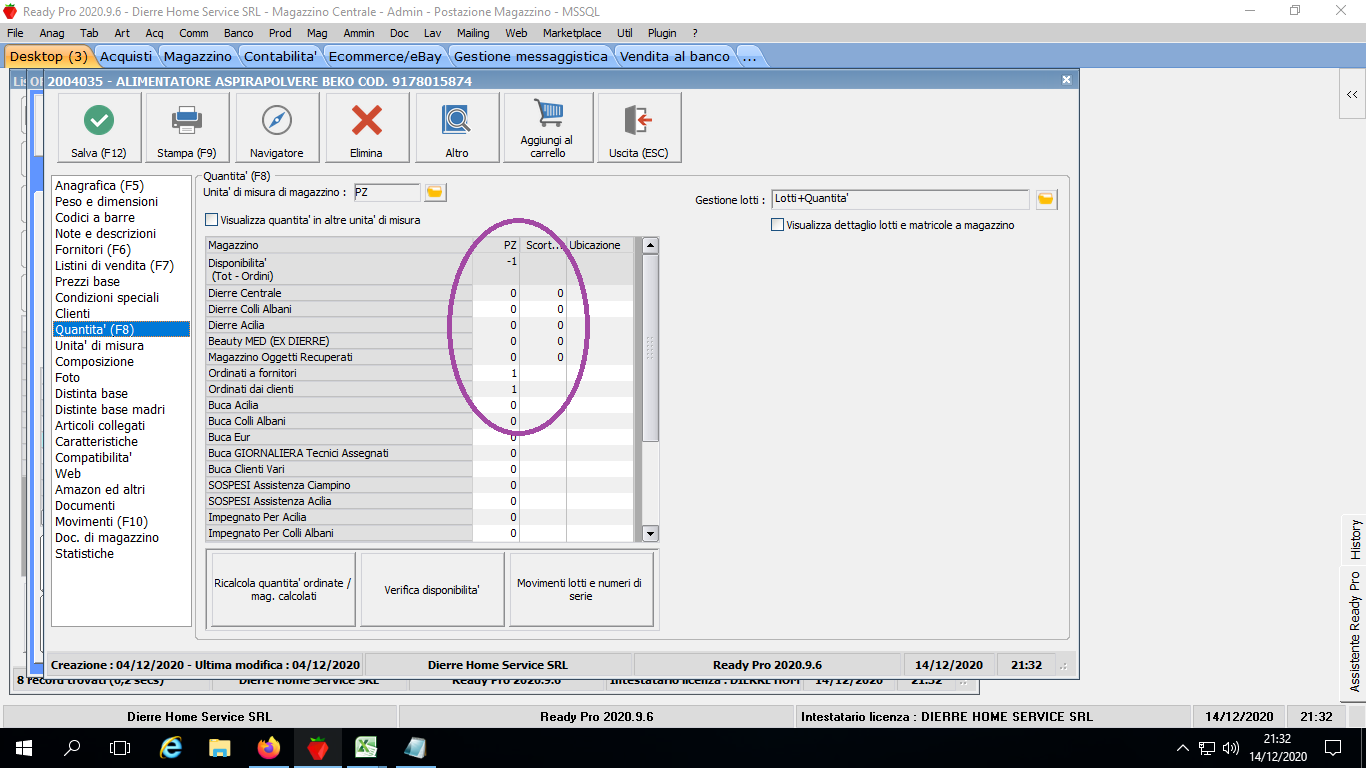Click the Uscita (ESC) exit button

point(639,127)
